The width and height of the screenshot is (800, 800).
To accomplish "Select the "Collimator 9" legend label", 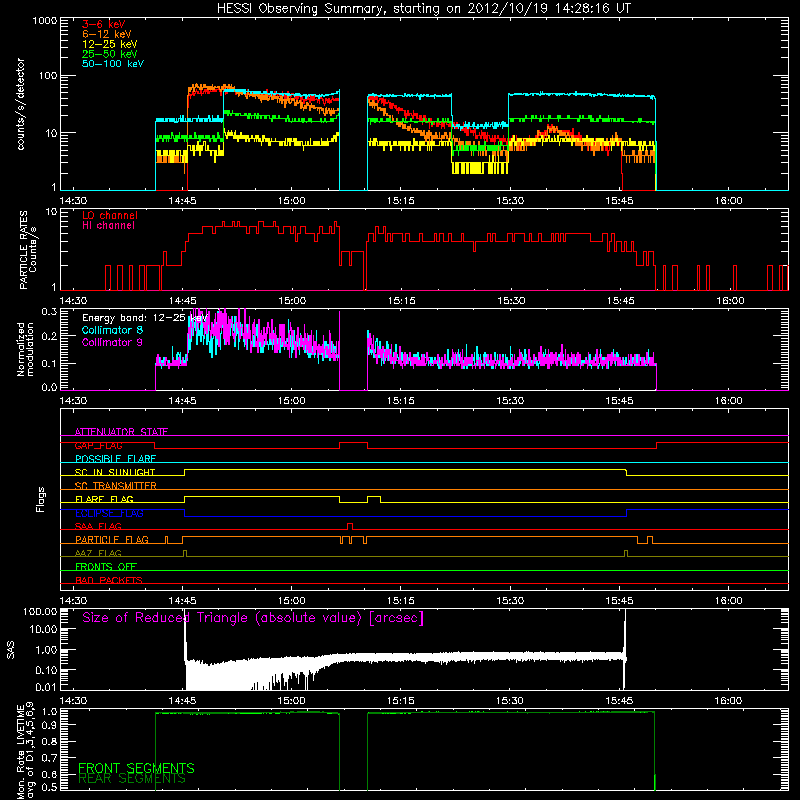I will (112, 342).
